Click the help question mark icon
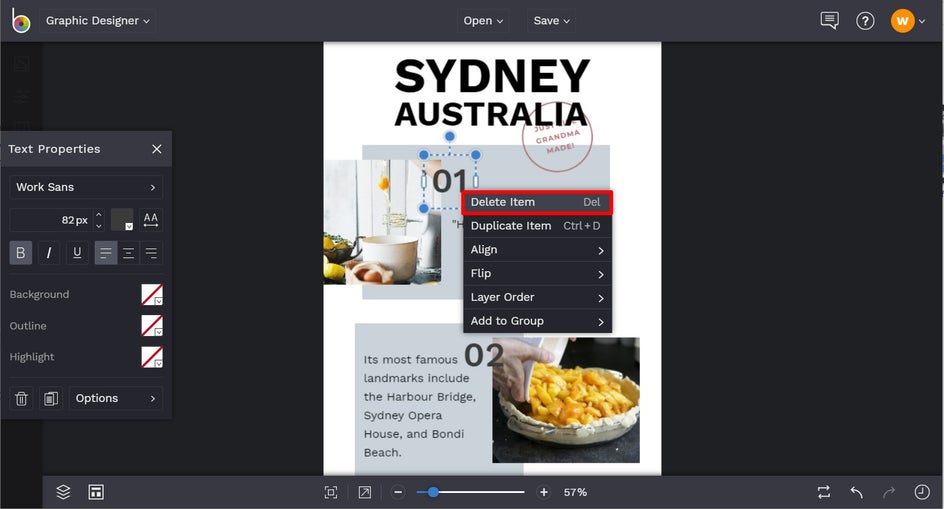 [865, 21]
